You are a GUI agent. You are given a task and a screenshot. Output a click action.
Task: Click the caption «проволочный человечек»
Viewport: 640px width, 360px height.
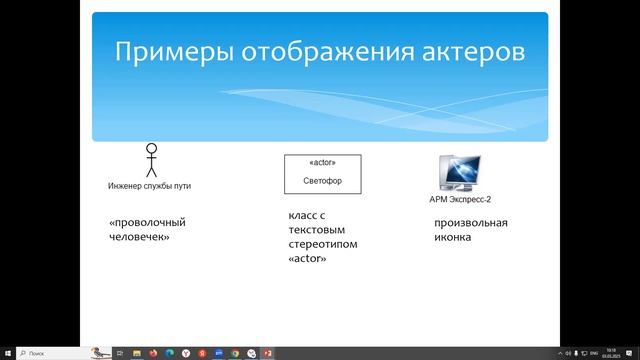pos(147,230)
